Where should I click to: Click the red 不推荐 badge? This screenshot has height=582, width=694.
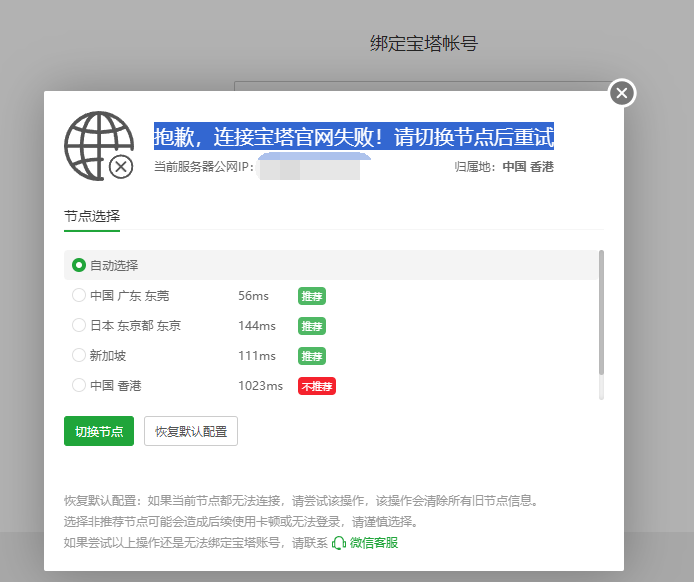point(317,386)
